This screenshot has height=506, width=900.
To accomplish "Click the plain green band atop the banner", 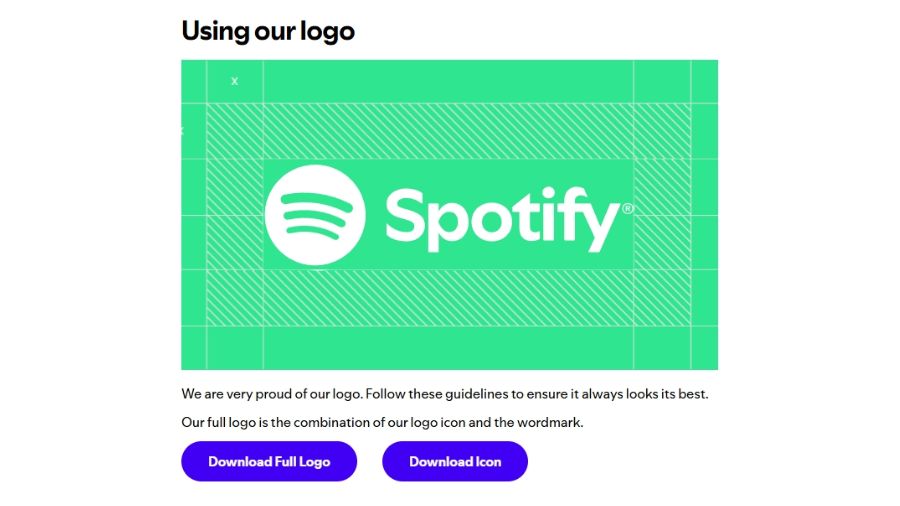I will [449, 81].
